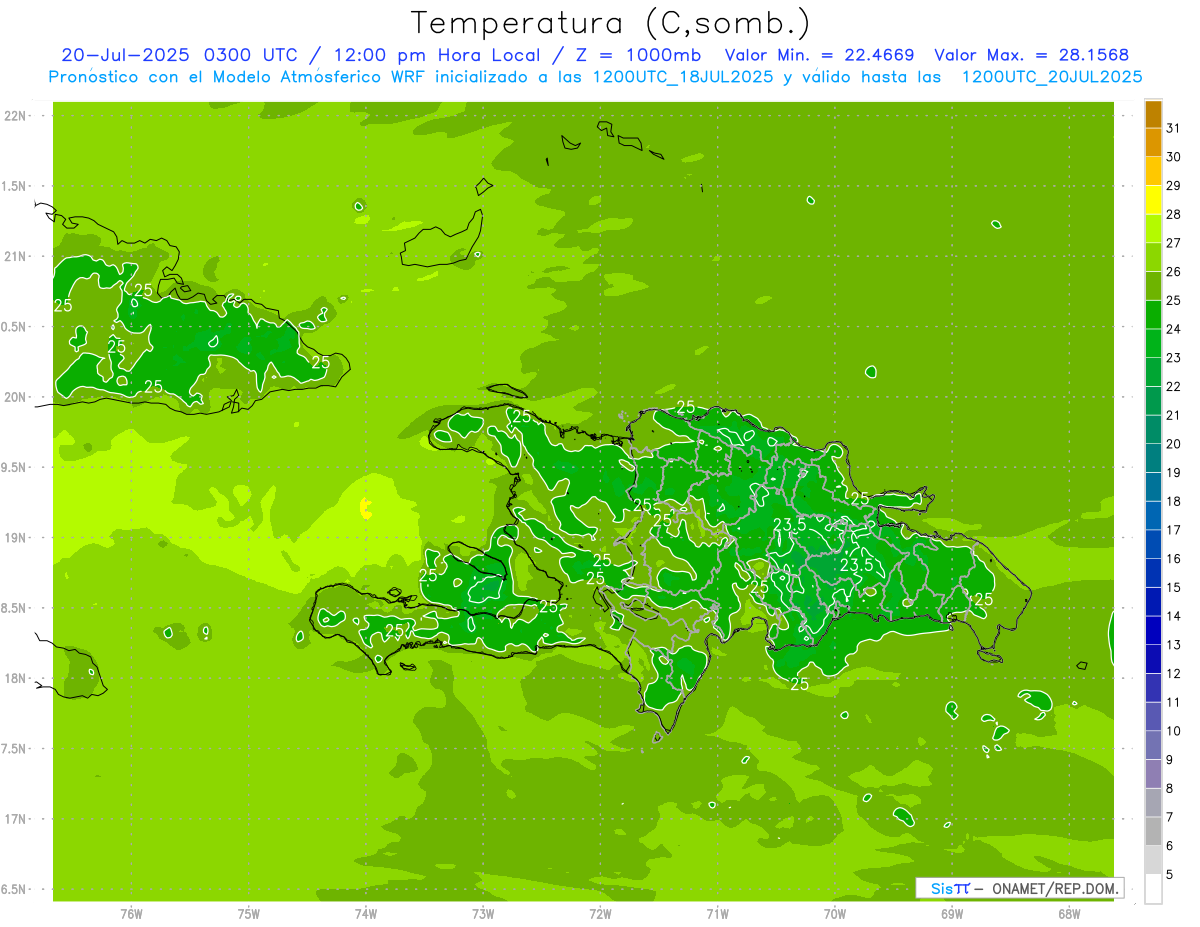Image resolution: width=1200 pixels, height=927 pixels.
Task: Click the "72W" longitude label
Action: [x=600, y=914]
